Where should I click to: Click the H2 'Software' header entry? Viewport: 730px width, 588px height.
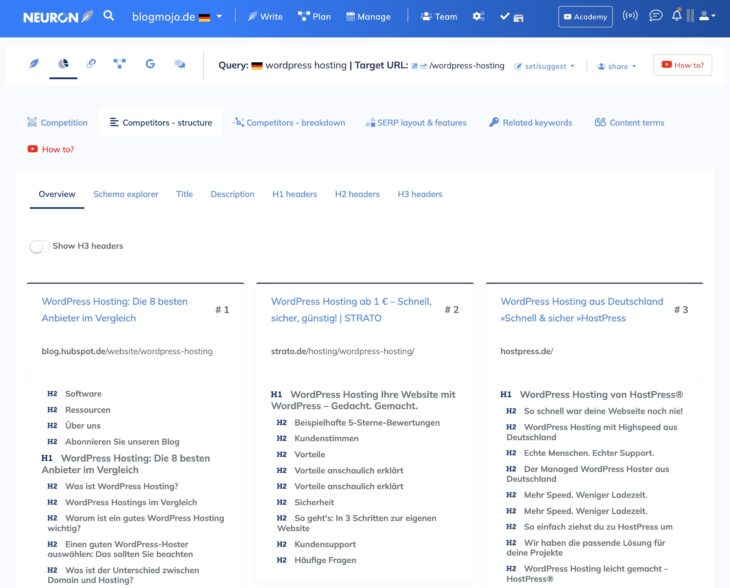pyautogui.click(x=74, y=394)
